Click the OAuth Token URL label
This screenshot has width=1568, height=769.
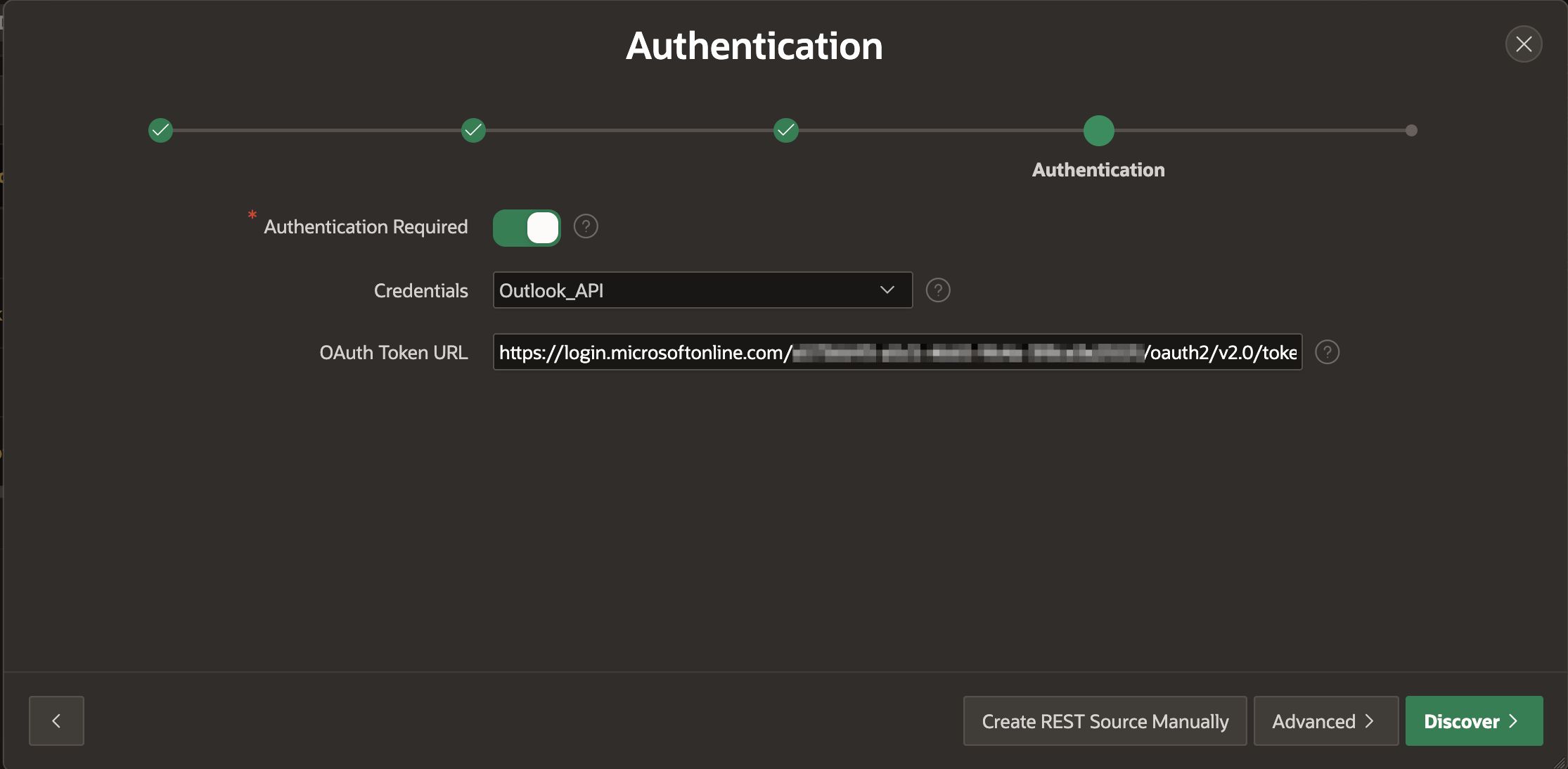393,353
